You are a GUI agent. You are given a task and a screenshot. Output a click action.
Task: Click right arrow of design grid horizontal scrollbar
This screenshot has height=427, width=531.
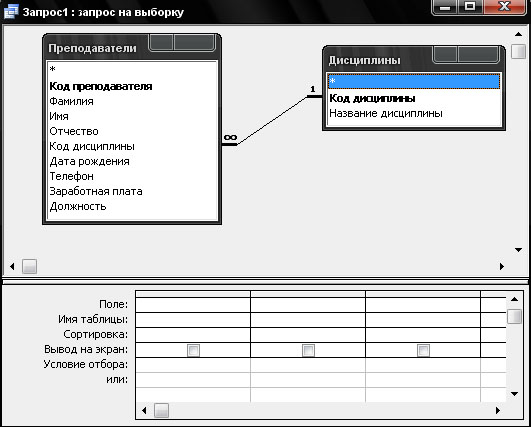point(497,410)
